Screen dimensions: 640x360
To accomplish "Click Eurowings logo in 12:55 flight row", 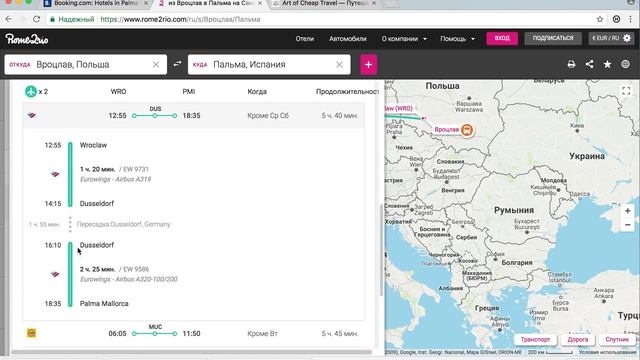I will point(31,116).
